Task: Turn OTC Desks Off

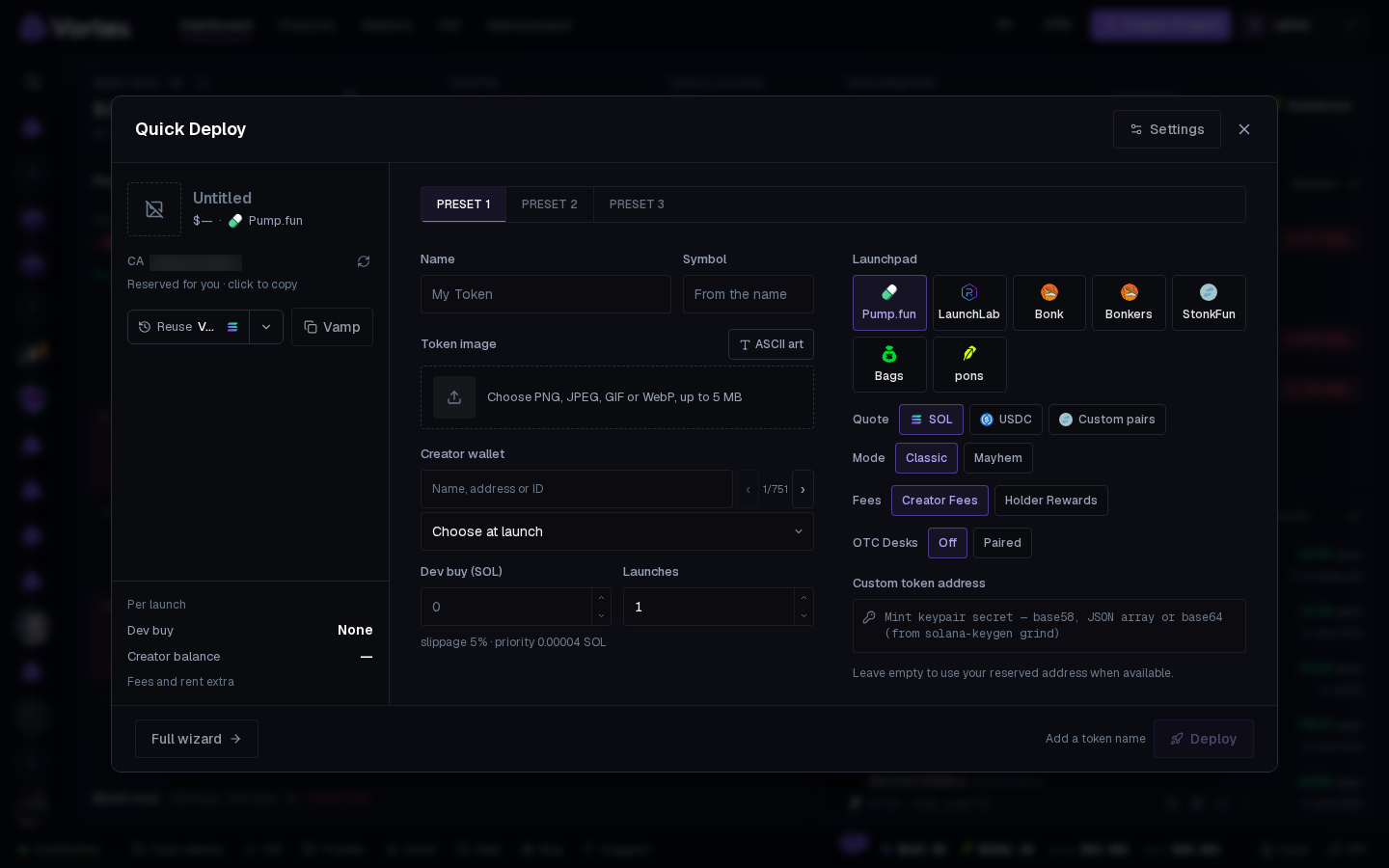Action: click(x=947, y=543)
